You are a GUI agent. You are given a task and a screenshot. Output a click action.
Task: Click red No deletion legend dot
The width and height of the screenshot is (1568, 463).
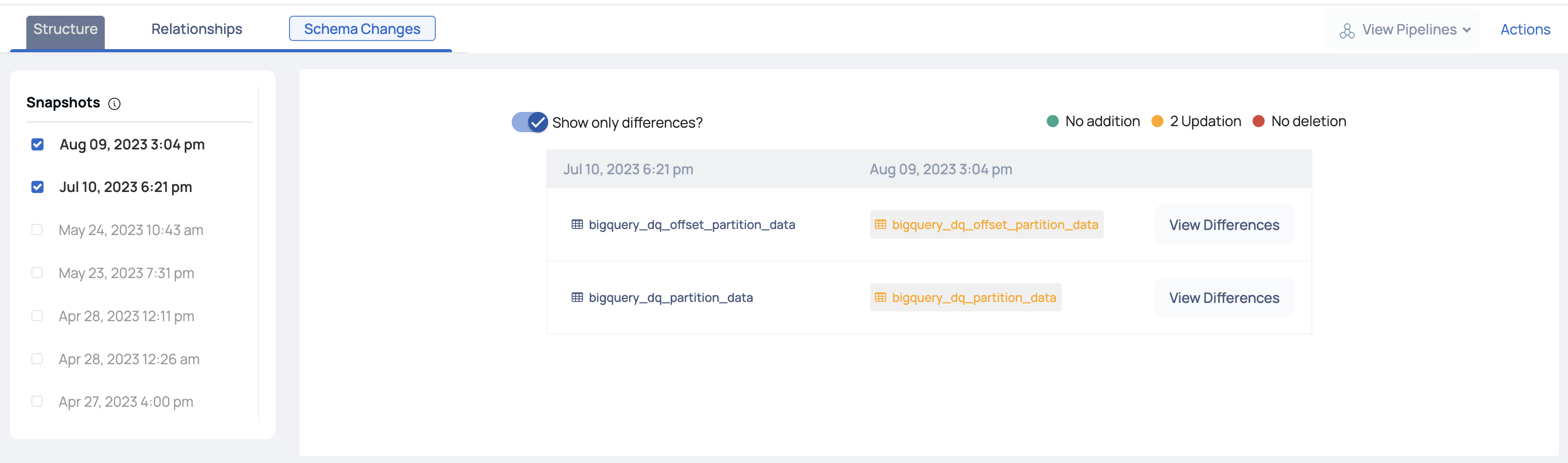(x=1259, y=121)
